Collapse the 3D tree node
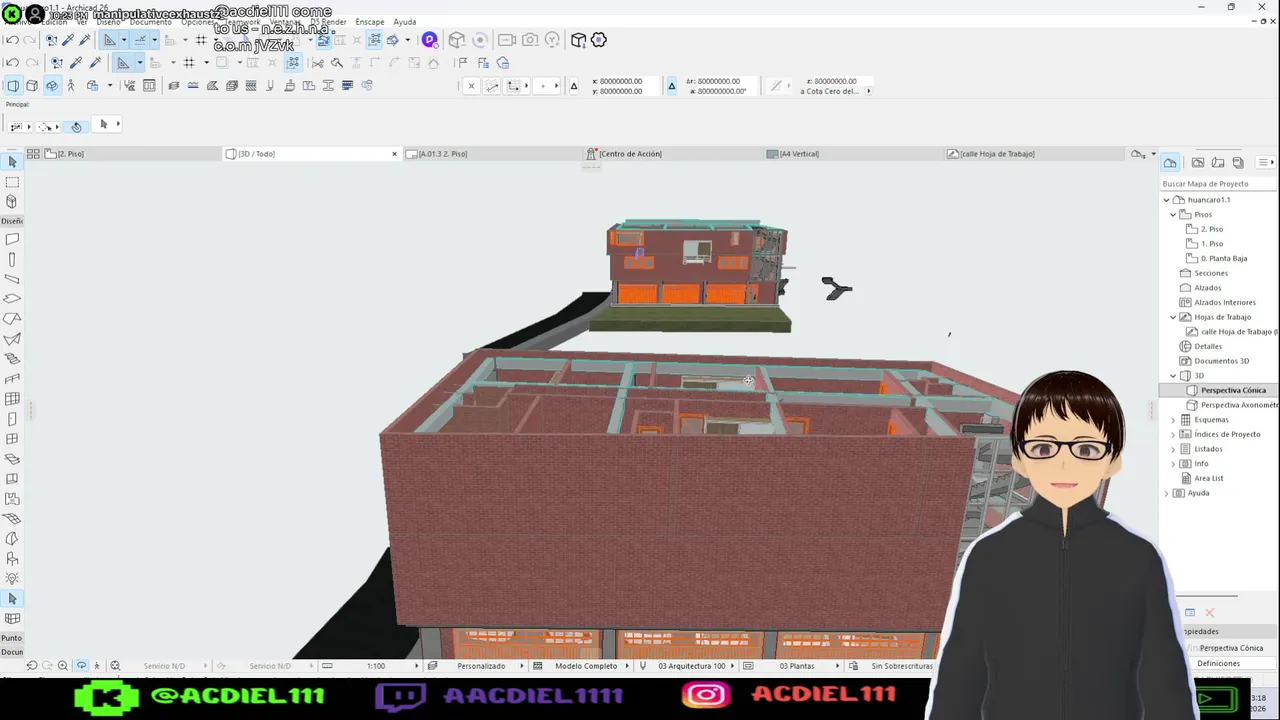 coord(1174,376)
